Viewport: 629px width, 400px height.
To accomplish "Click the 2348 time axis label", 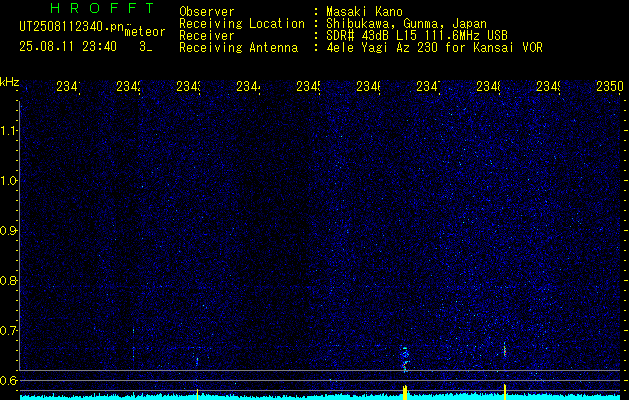I will [488, 86].
